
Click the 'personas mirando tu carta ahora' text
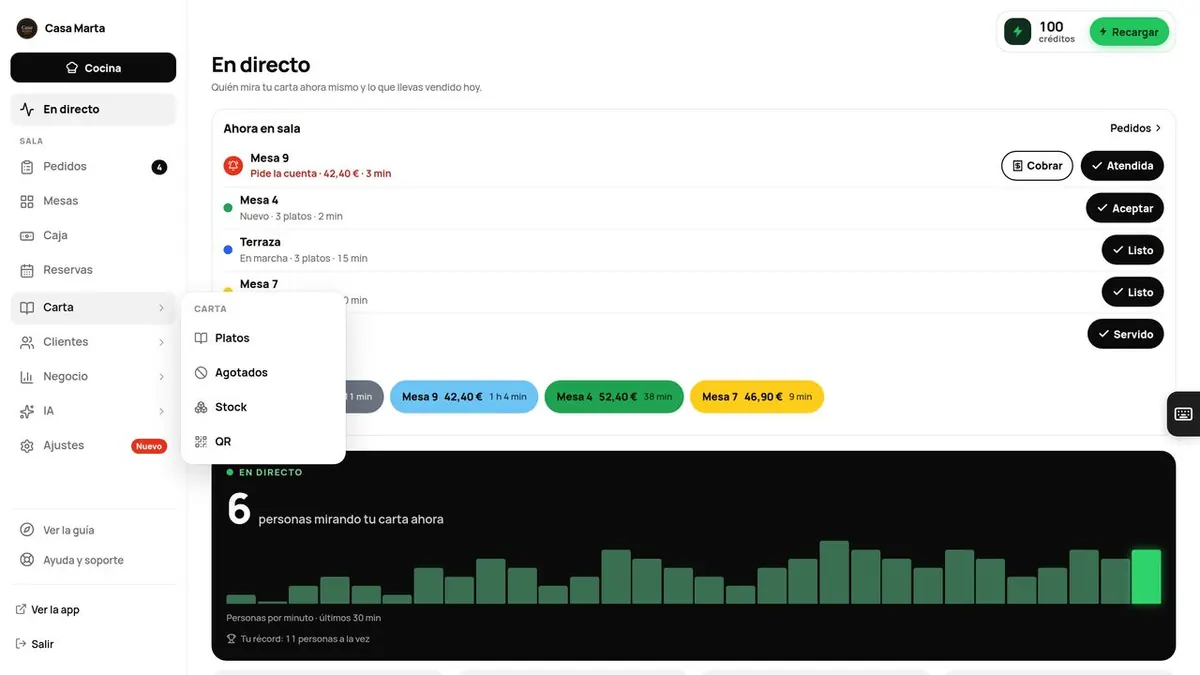[x=351, y=520]
